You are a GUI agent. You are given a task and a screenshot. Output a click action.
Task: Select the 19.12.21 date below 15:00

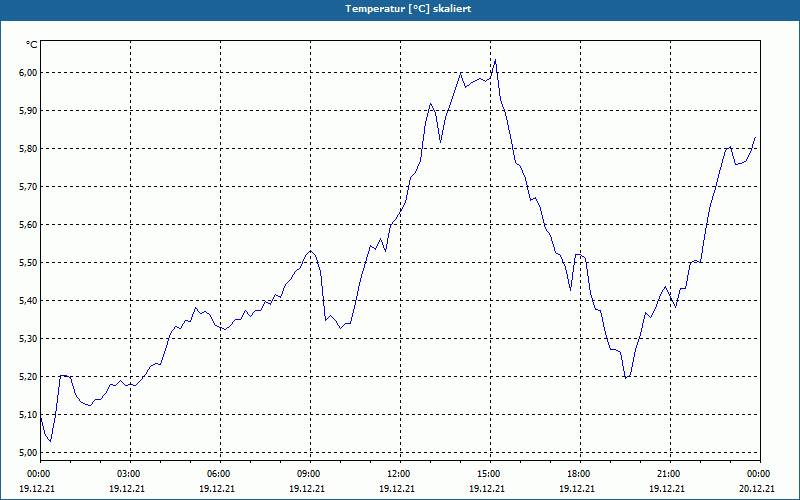coord(487,488)
